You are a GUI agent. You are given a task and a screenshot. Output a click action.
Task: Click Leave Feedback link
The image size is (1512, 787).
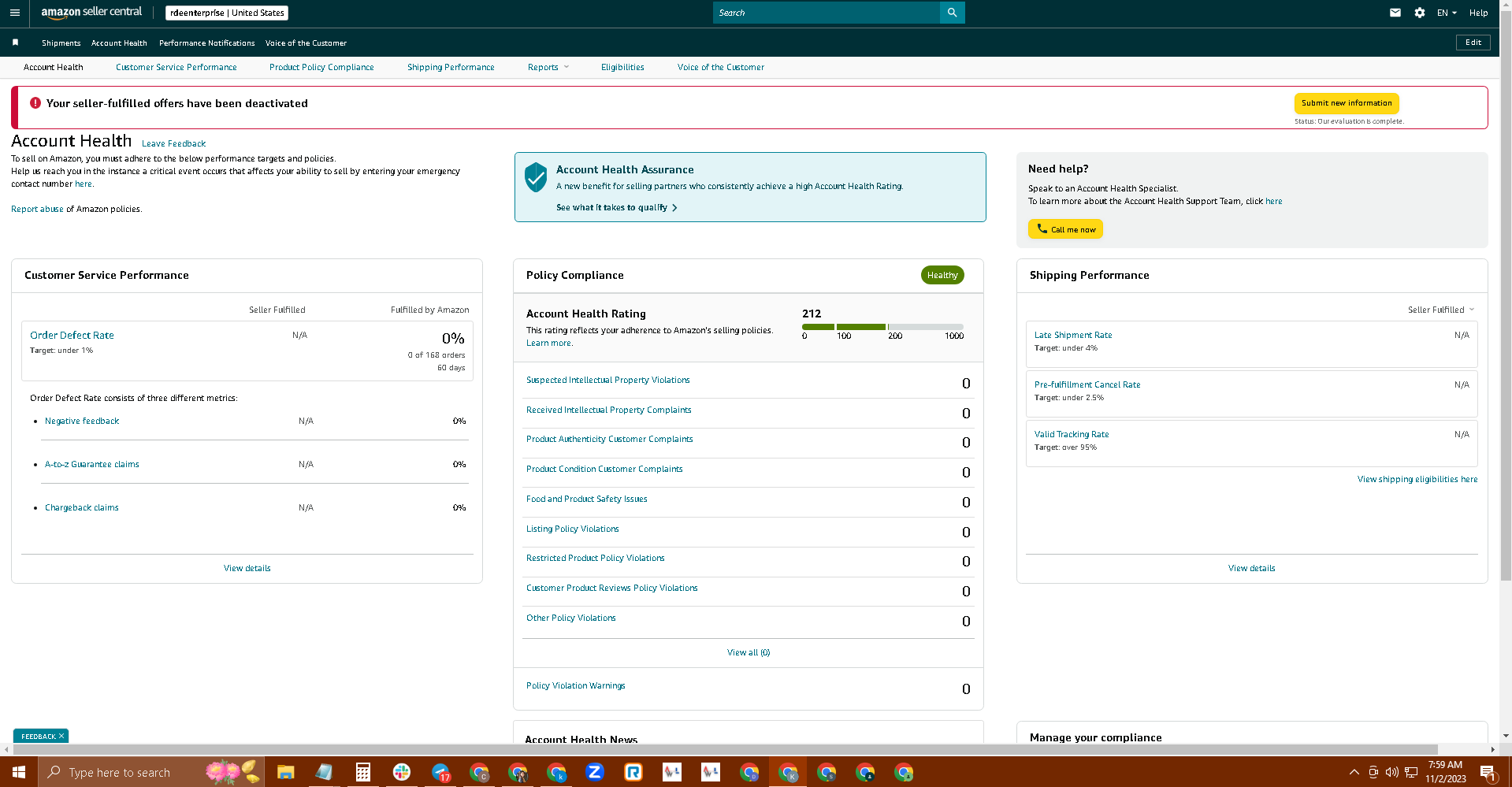coord(174,144)
